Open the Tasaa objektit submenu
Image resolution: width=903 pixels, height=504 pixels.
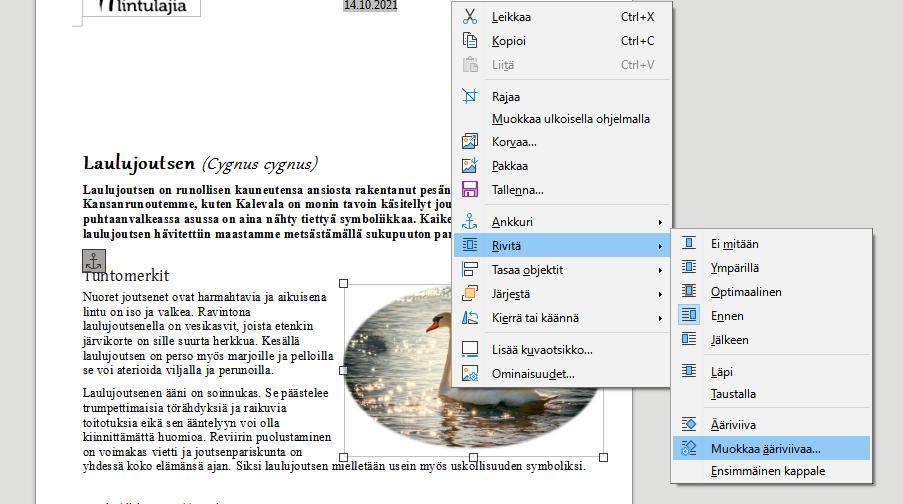(562, 270)
